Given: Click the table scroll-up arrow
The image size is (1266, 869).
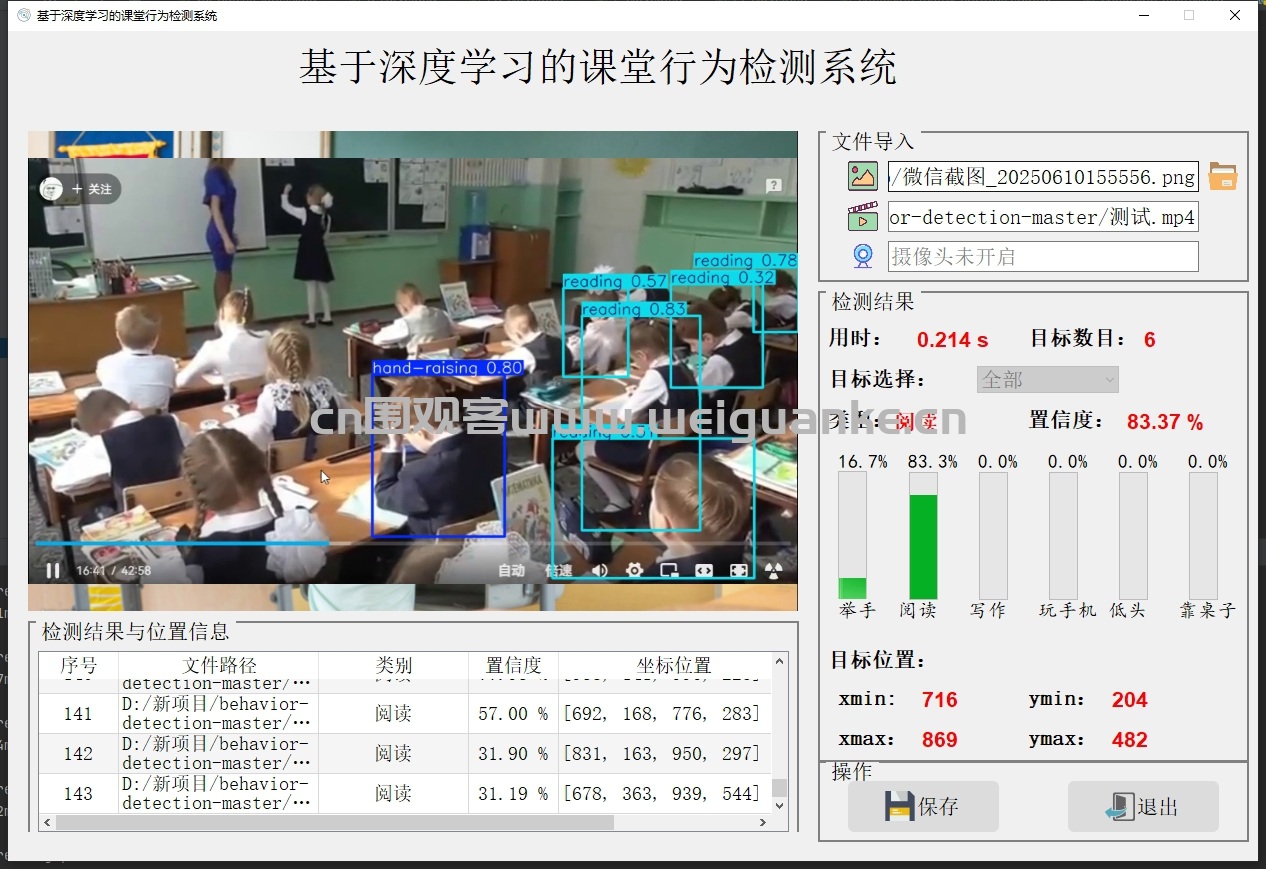Looking at the screenshot, I should [x=780, y=661].
